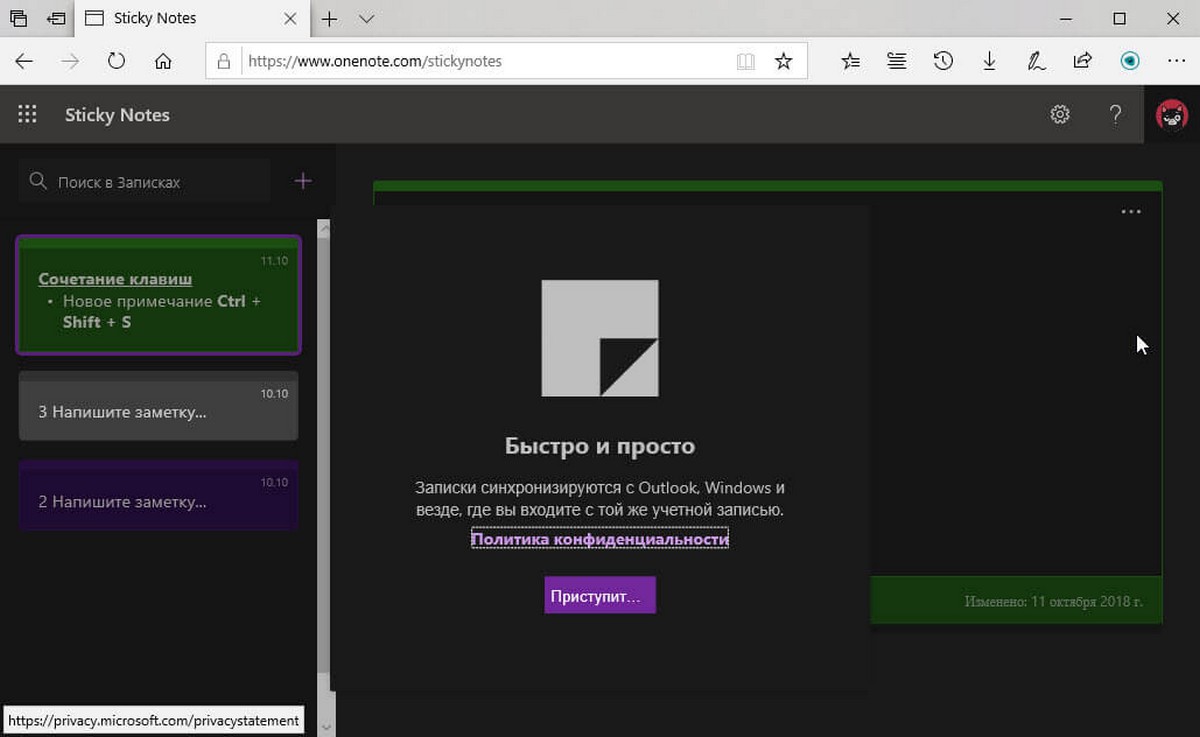Share this page
Screen dimensions: 1200x737
pos(1082,61)
